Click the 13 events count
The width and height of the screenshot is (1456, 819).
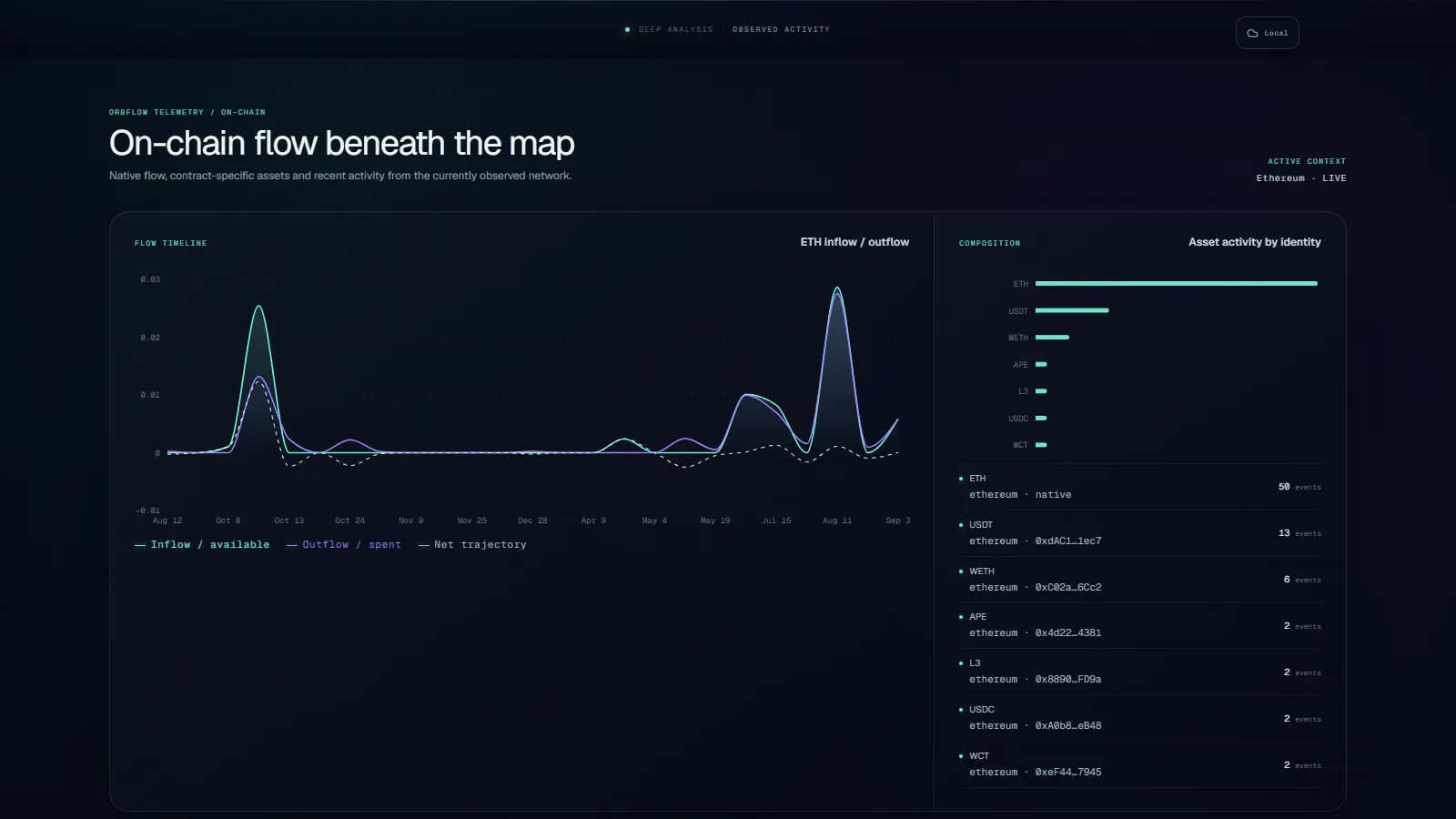(1299, 533)
